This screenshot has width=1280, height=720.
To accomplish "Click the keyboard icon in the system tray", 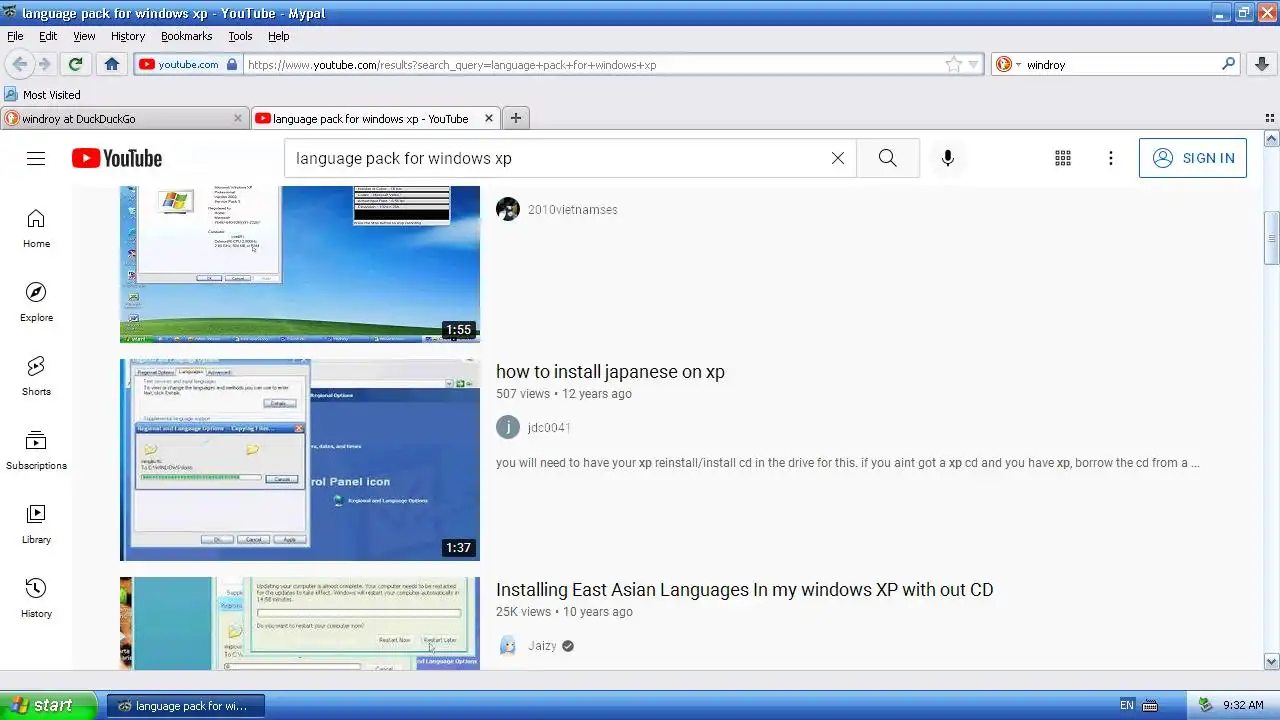I will 1150,705.
